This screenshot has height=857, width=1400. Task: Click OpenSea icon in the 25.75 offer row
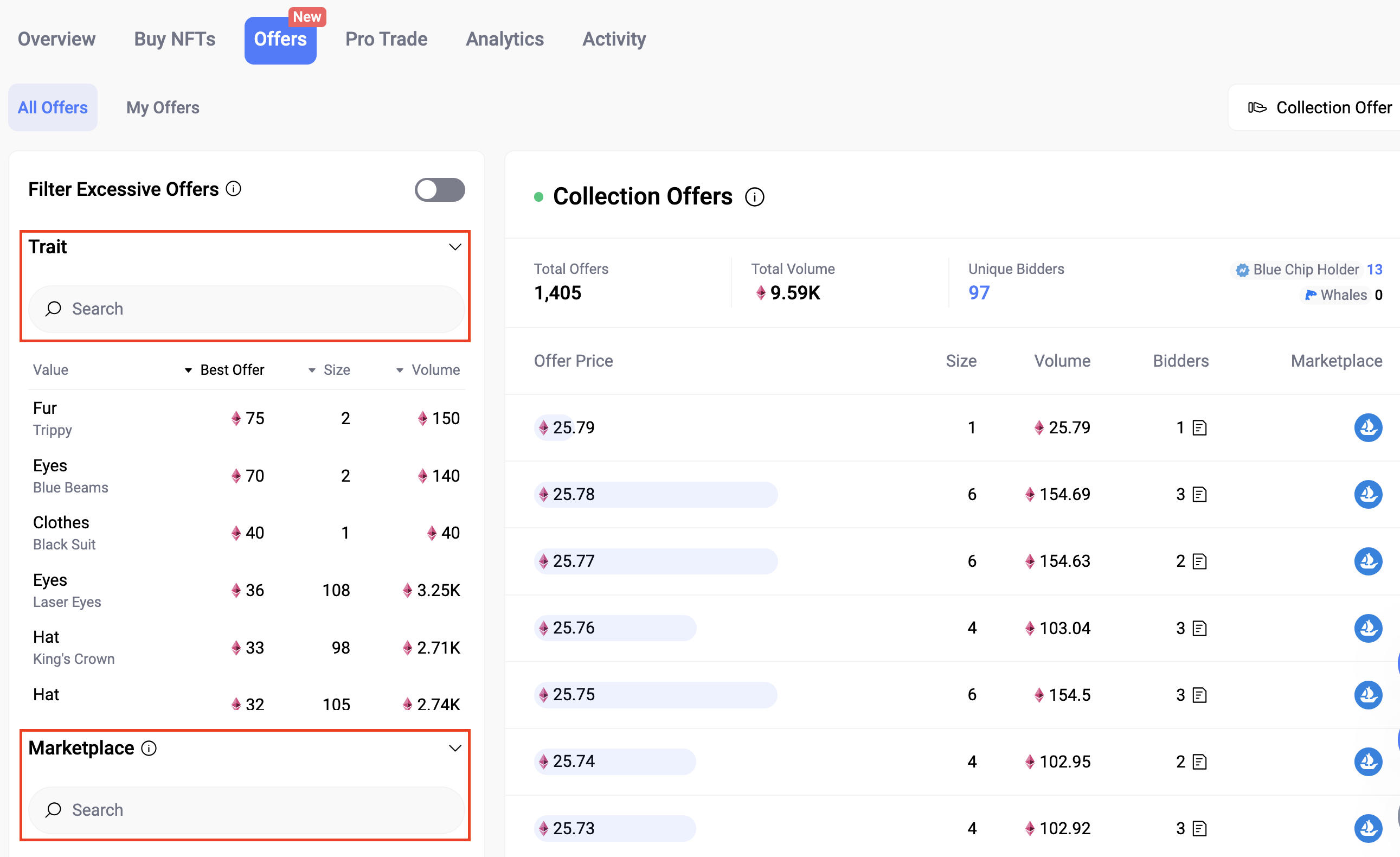(x=1367, y=694)
